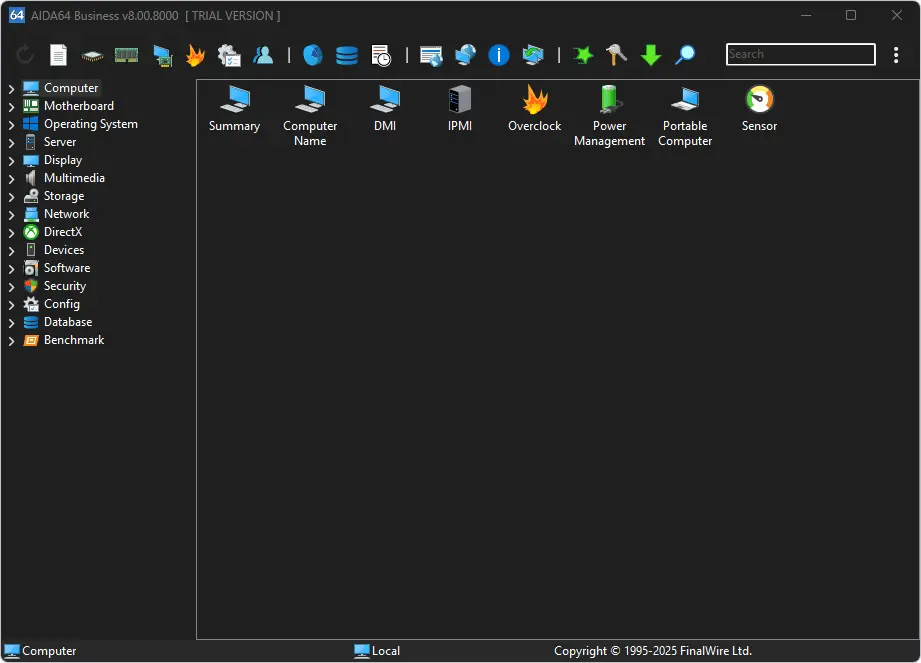Click the gear with checklist toolbar icon
The height and width of the screenshot is (663, 921).
[x=229, y=56]
